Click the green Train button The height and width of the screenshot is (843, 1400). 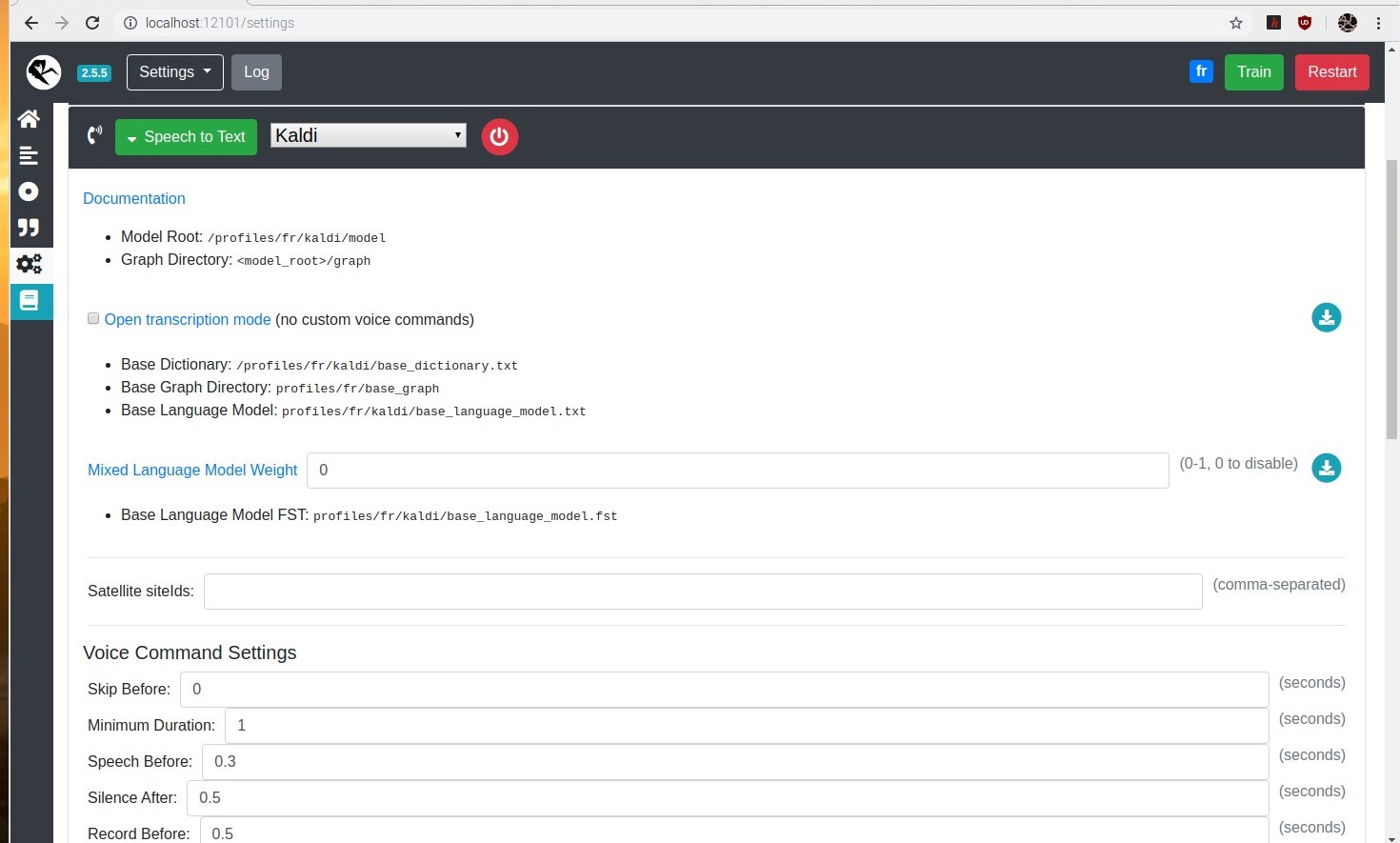1253,72
